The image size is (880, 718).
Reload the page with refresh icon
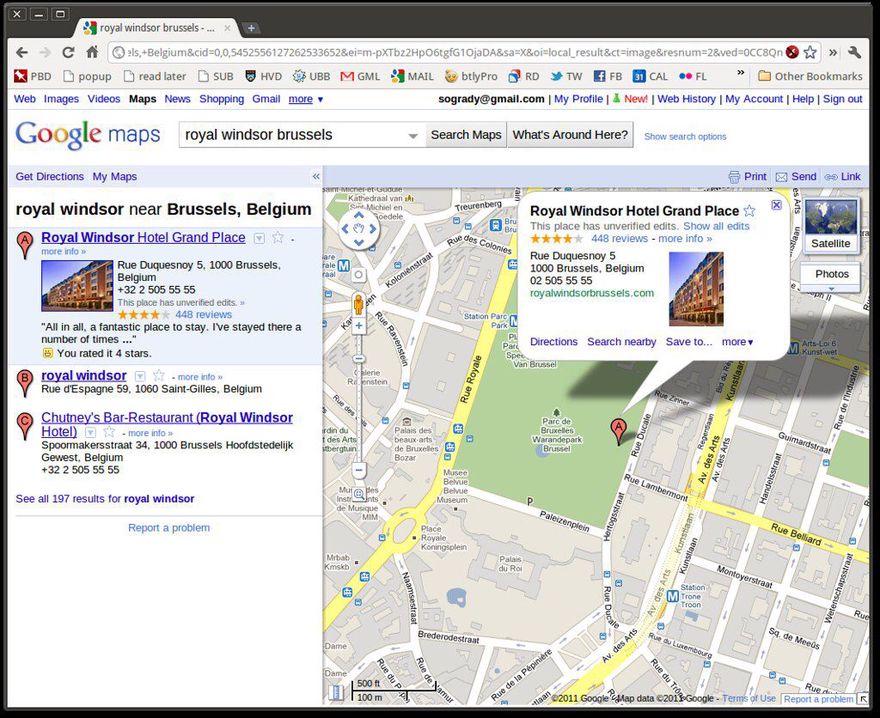(68, 53)
